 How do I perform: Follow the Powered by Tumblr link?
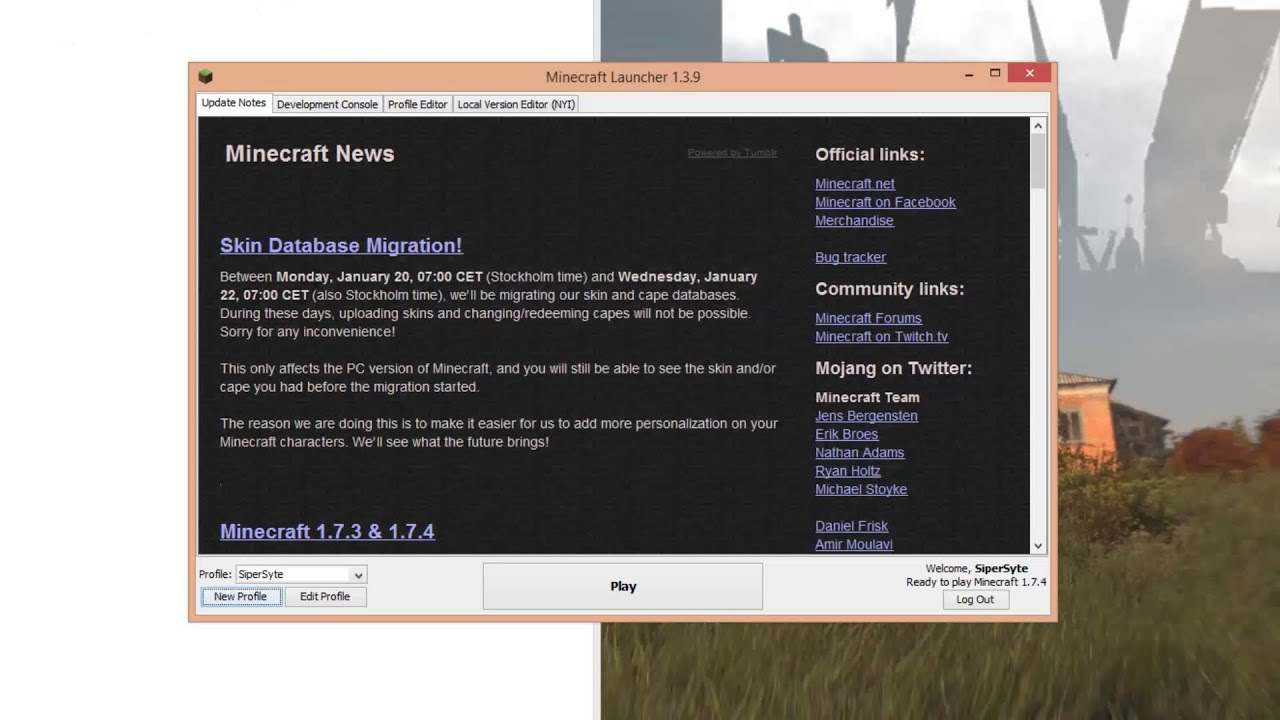[x=732, y=153]
